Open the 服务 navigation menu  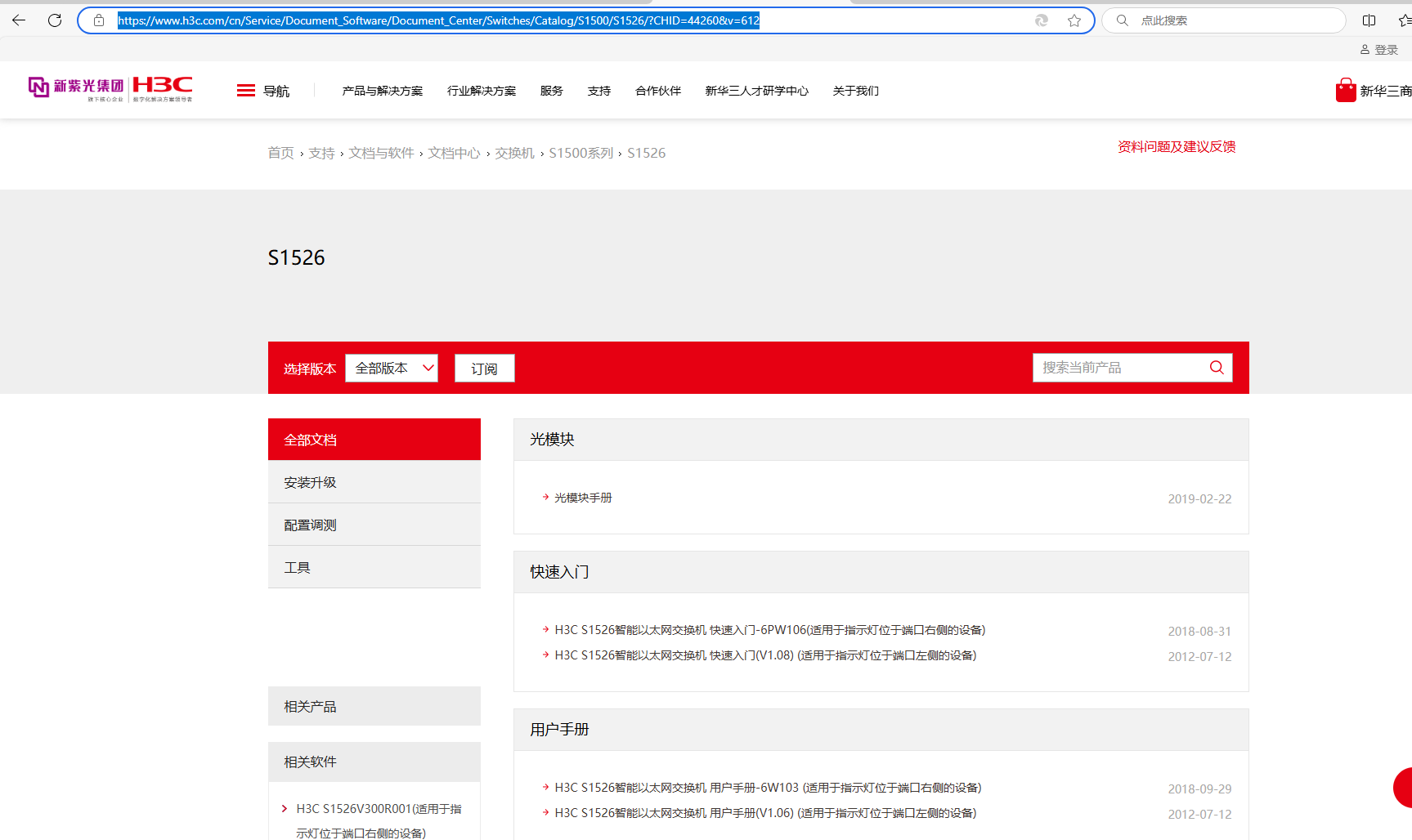point(551,91)
